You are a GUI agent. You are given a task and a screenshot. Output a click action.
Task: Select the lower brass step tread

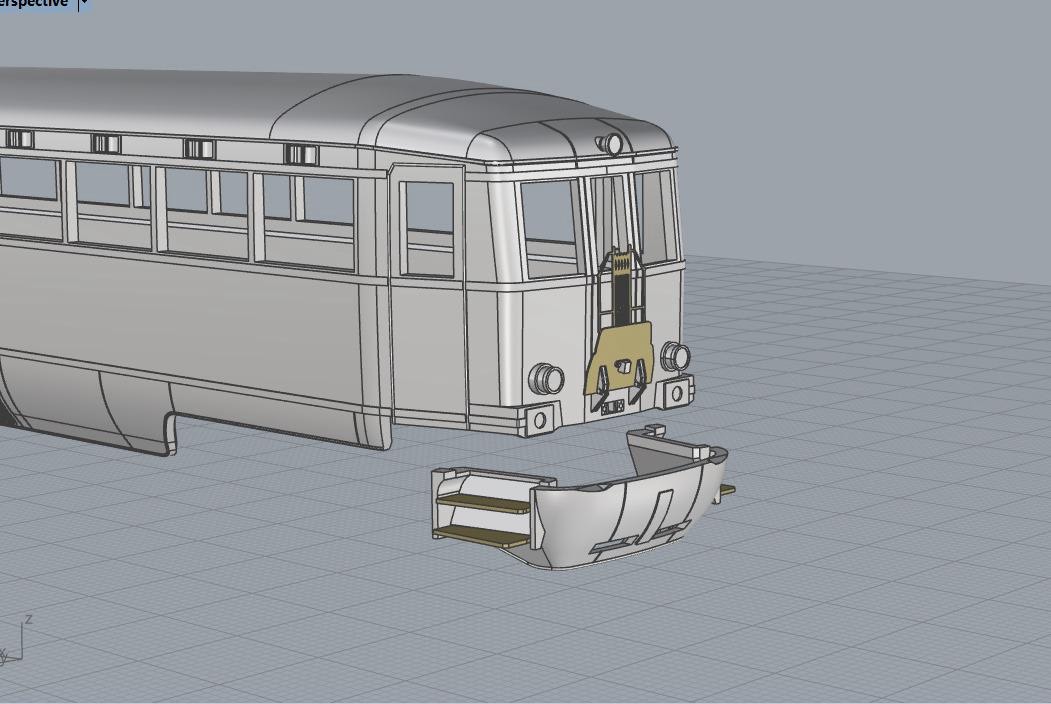[482, 536]
